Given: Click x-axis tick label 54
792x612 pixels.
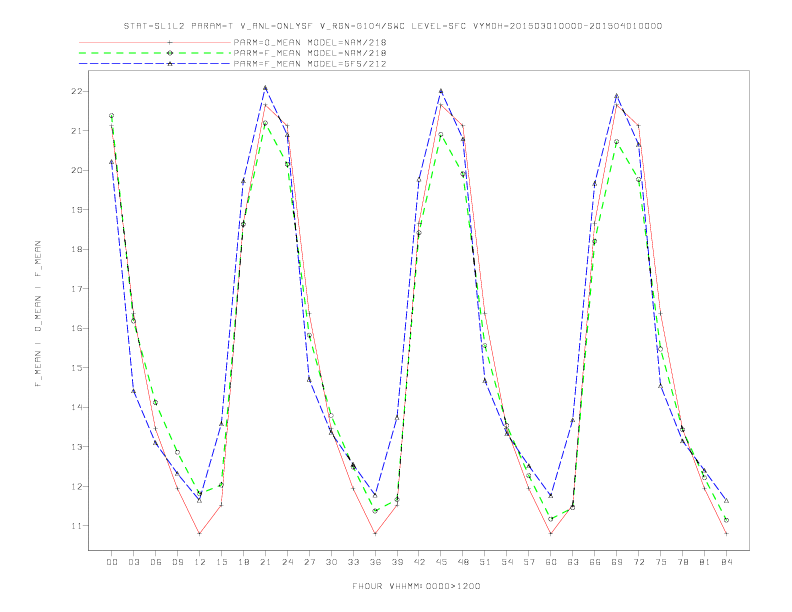Looking at the screenshot, I should coord(507,562).
